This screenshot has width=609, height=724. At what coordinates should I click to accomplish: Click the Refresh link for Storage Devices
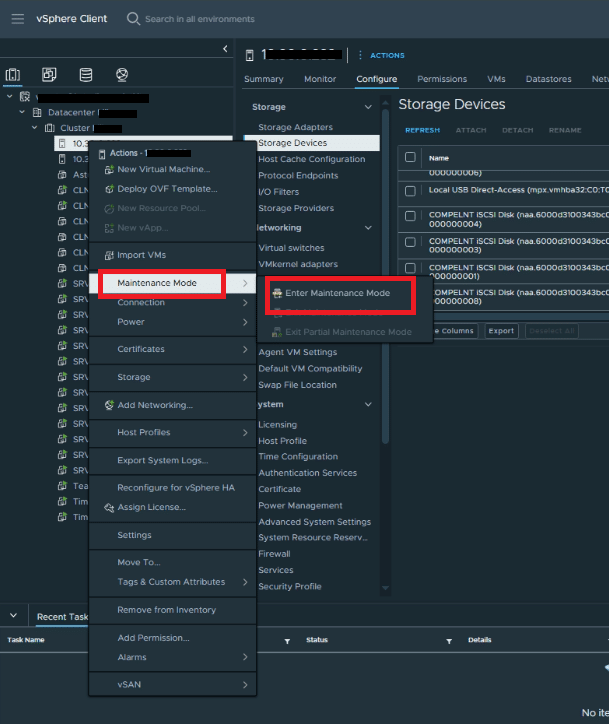point(422,130)
